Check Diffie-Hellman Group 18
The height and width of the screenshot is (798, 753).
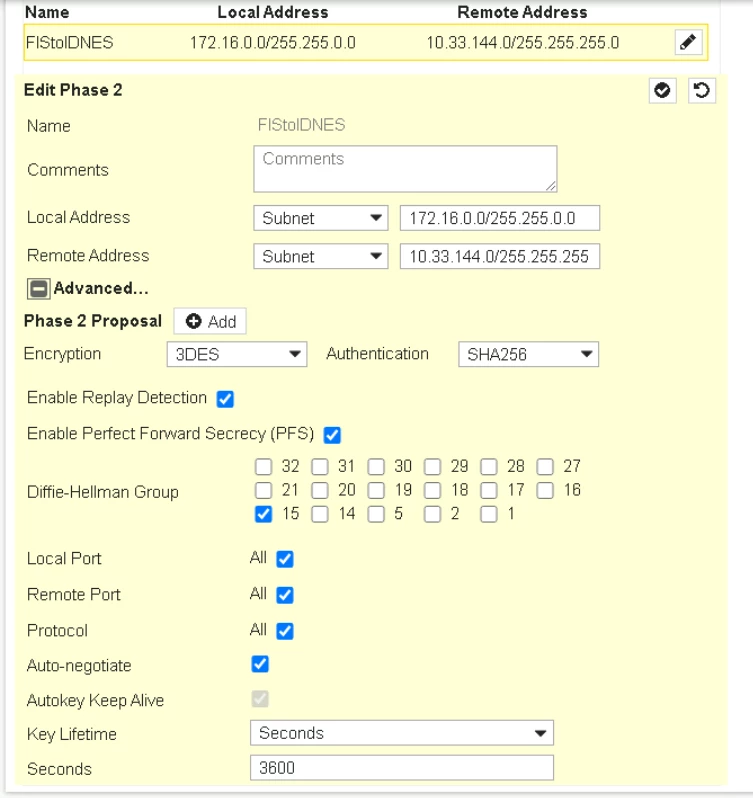point(432,490)
